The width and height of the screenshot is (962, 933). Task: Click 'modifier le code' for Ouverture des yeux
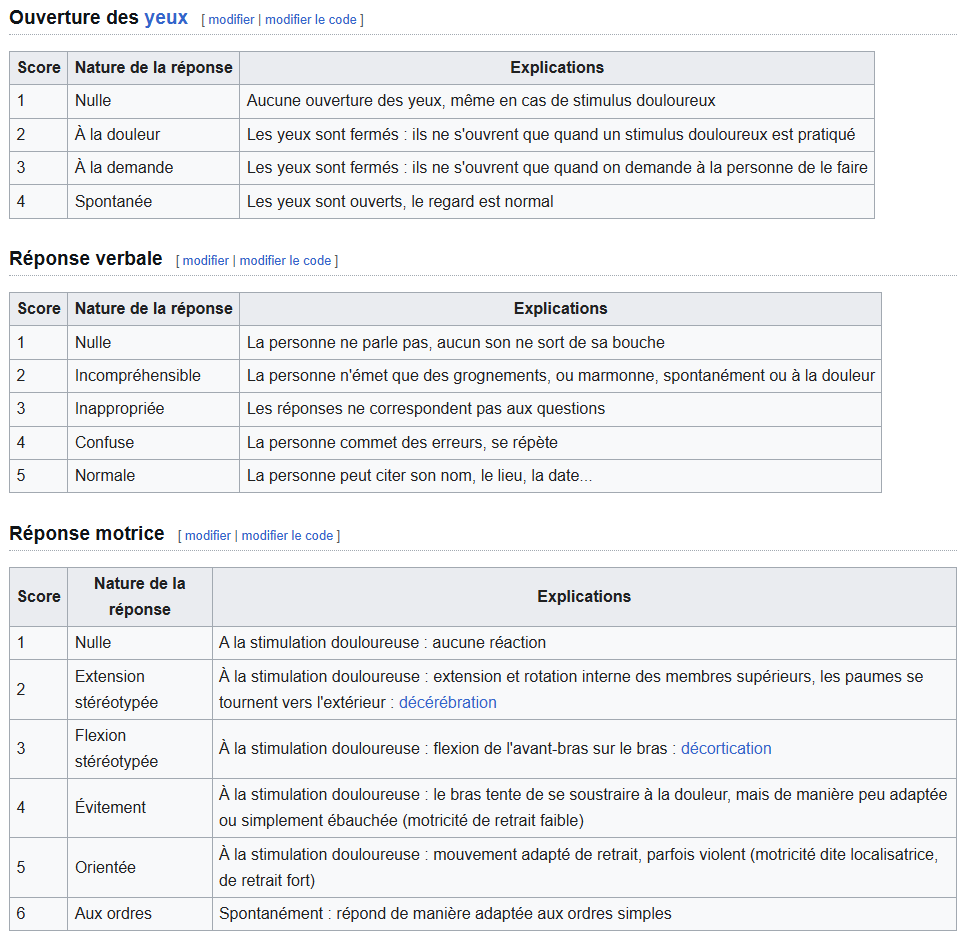click(311, 20)
